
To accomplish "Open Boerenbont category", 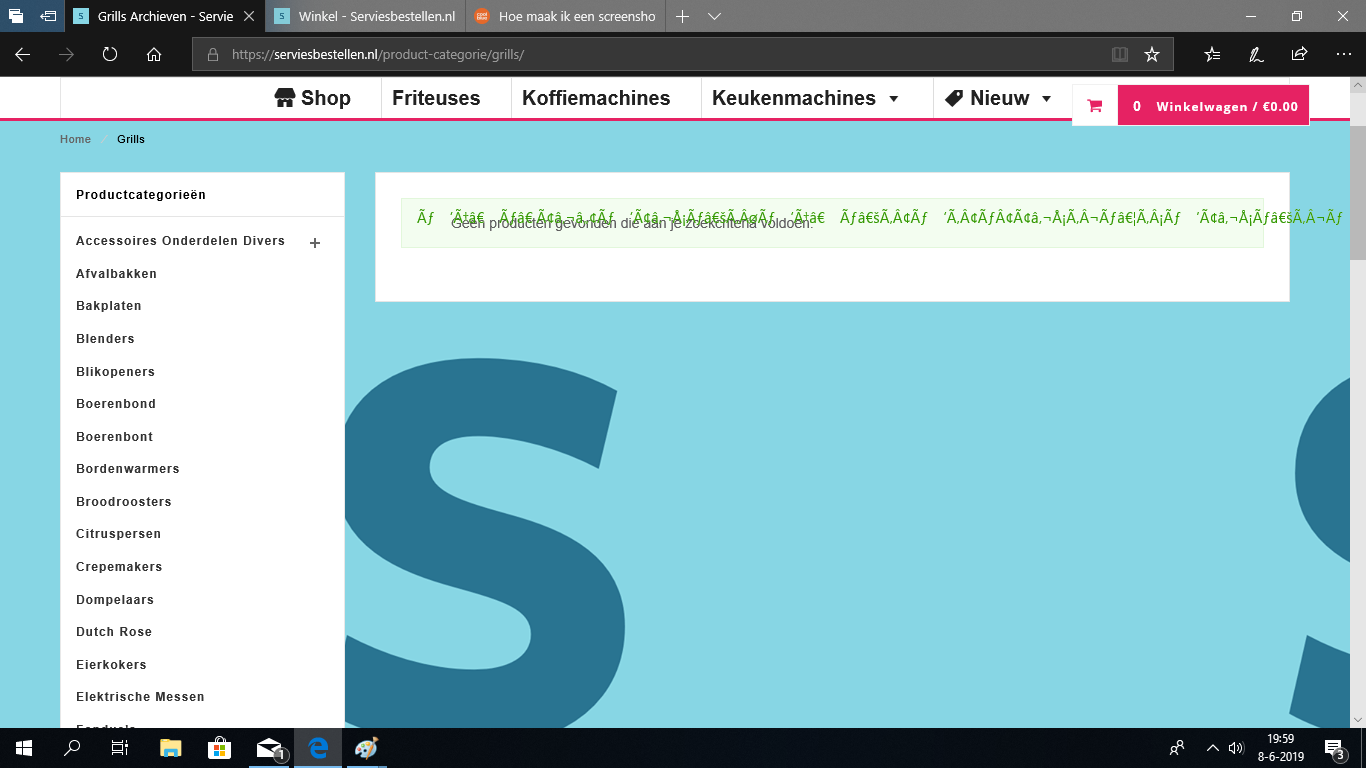I will tap(114, 437).
